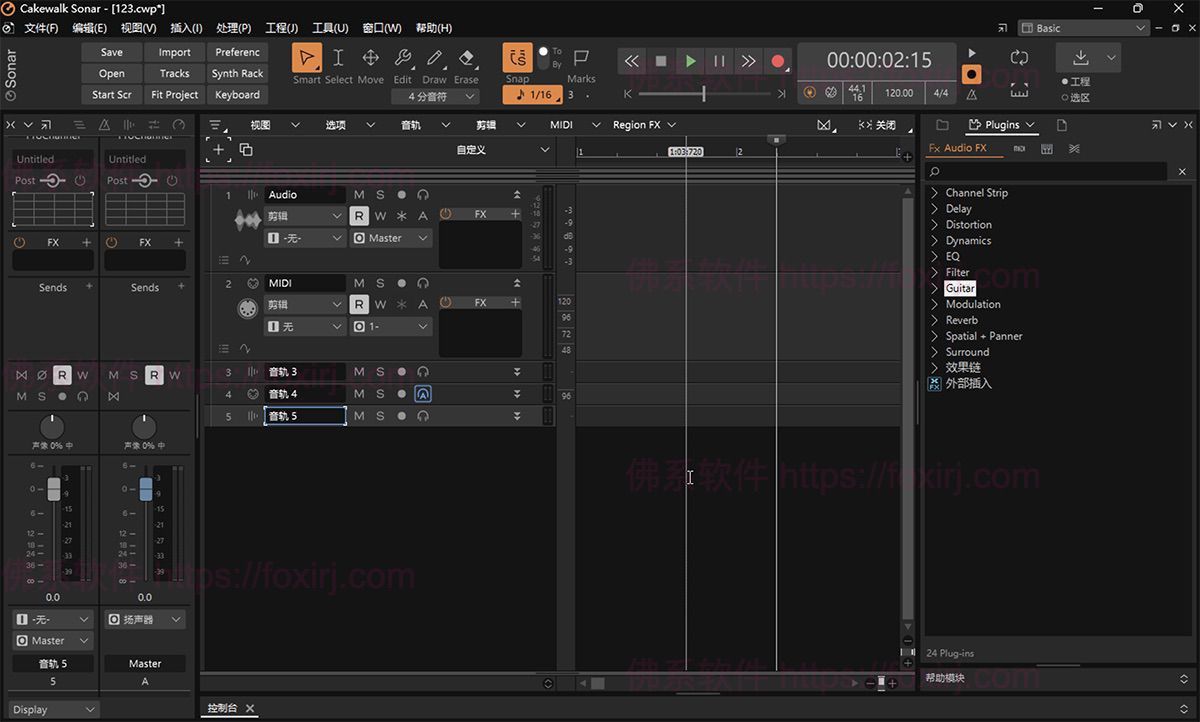Activate the Move tool

click(x=370, y=59)
